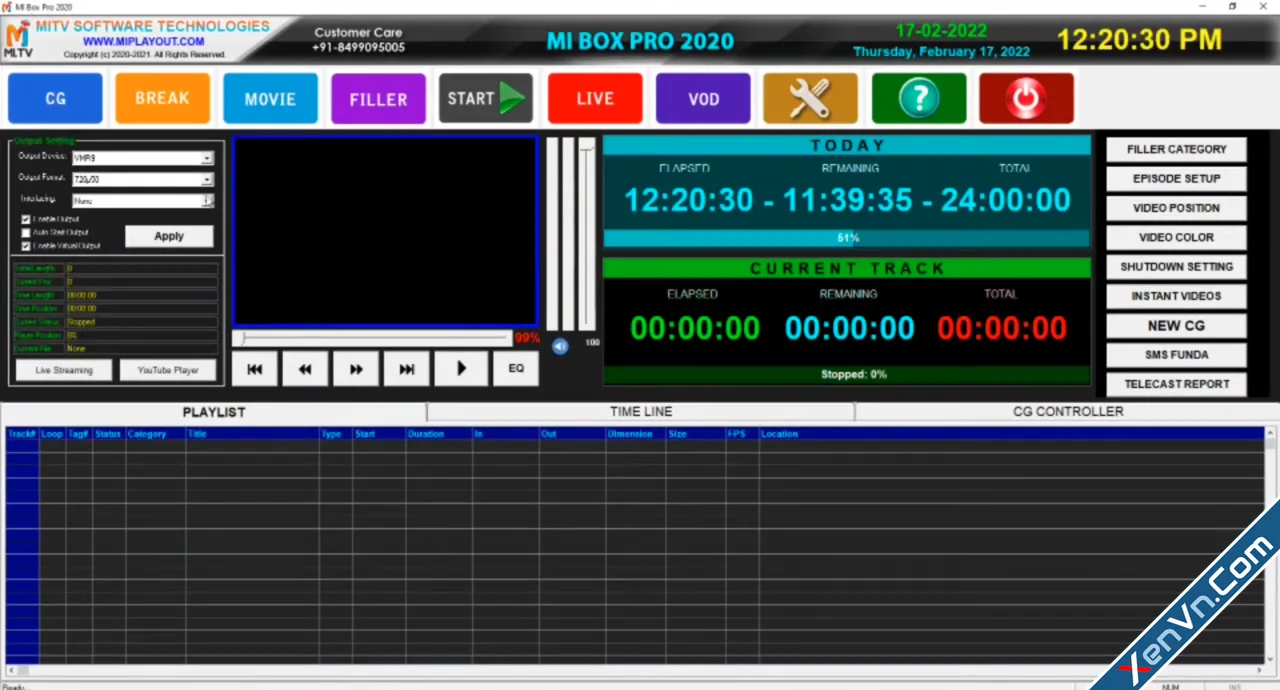Open help with the question mark icon
Image resolution: width=1280 pixels, height=690 pixels.
pyautogui.click(x=919, y=99)
